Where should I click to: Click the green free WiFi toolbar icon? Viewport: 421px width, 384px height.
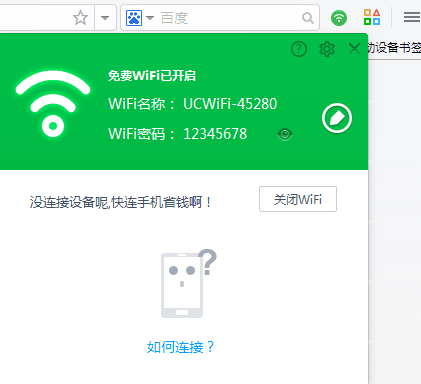(339, 18)
